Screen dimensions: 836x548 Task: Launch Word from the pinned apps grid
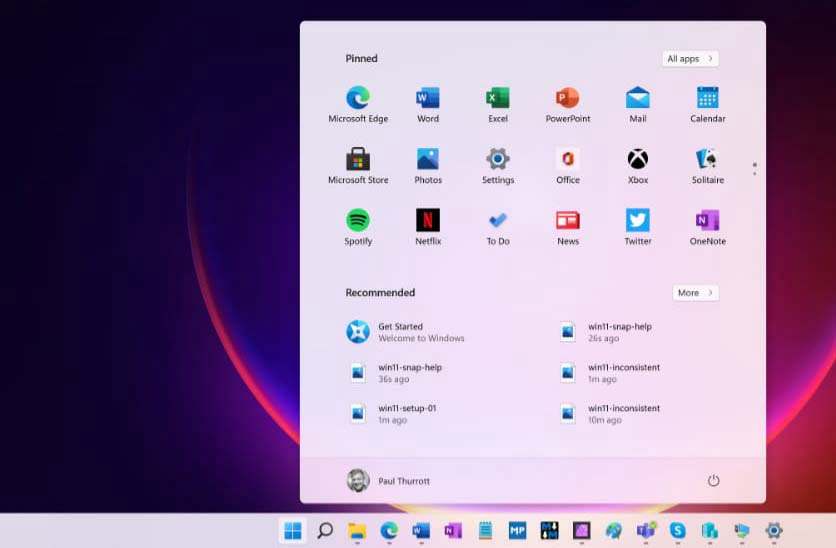pos(428,104)
